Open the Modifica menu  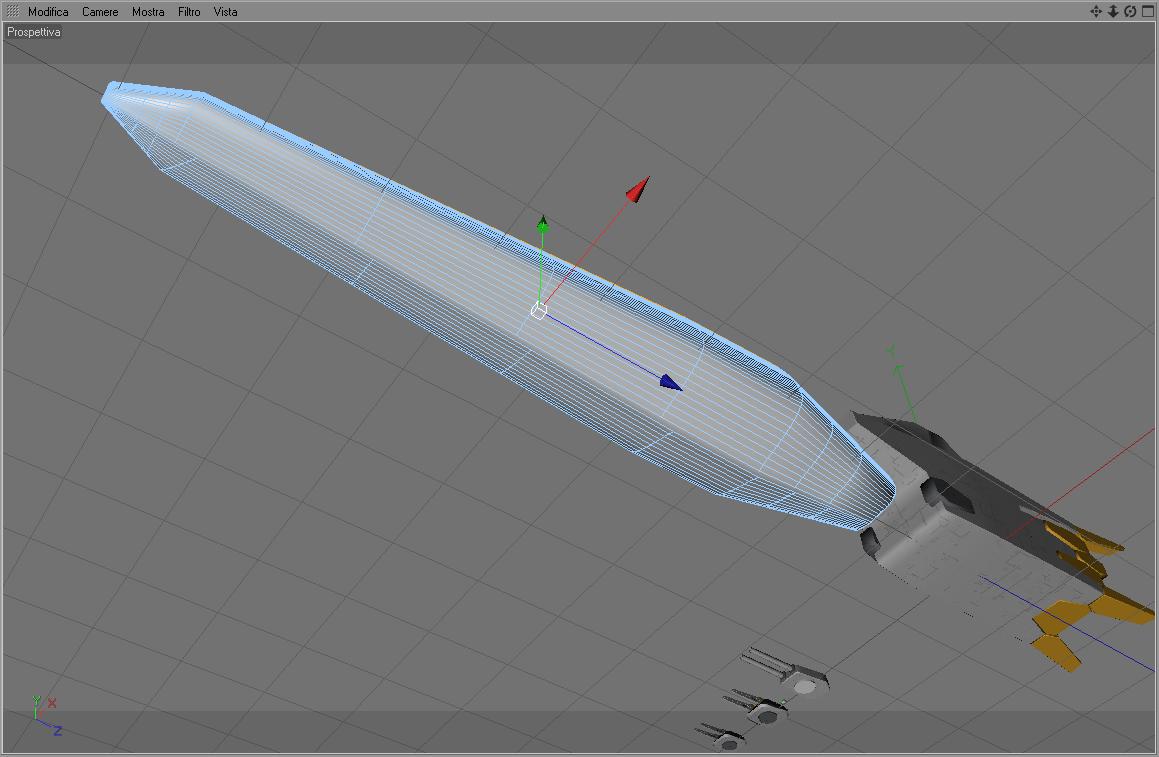[x=48, y=12]
